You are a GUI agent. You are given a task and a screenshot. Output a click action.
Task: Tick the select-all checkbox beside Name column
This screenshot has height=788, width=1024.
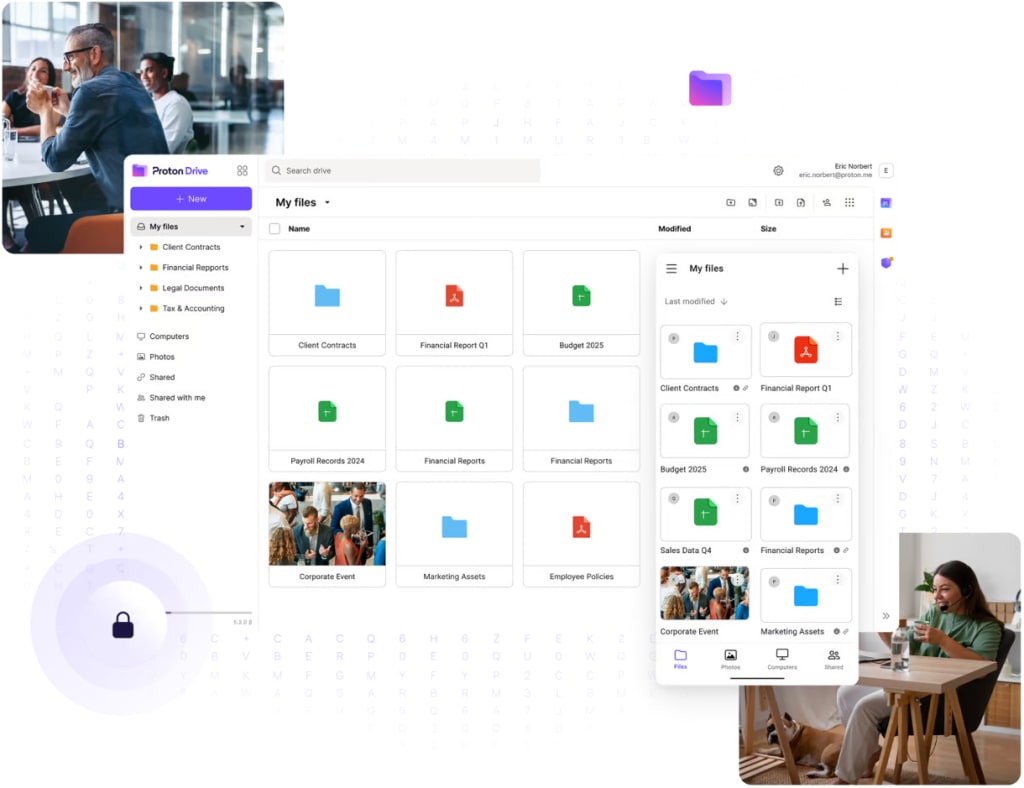tap(275, 229)
